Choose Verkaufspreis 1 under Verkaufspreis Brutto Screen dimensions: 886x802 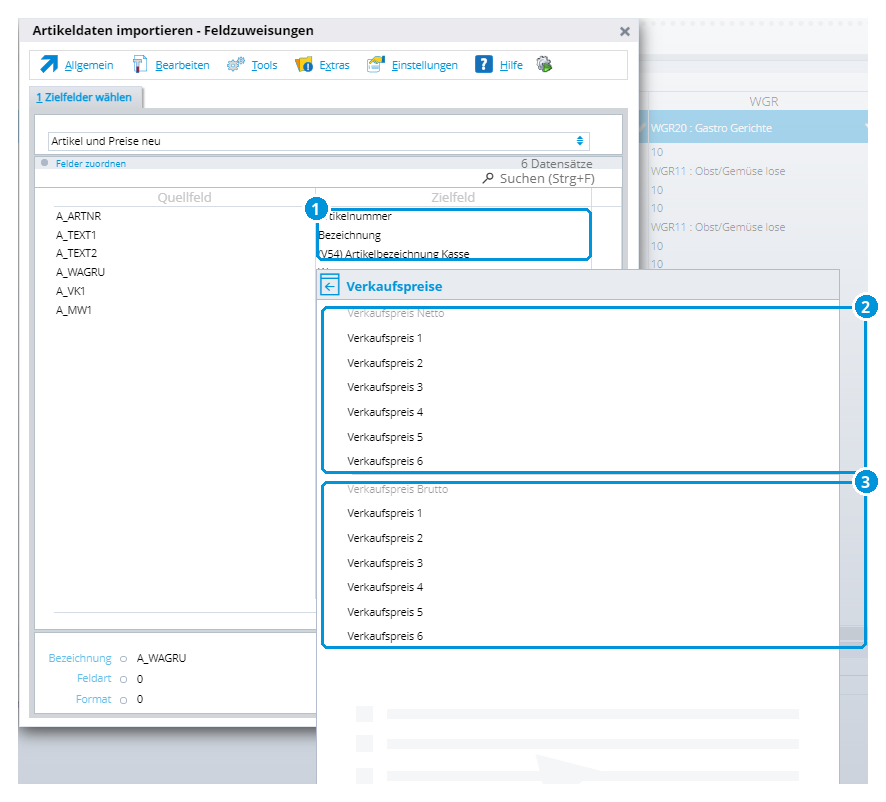385,513
